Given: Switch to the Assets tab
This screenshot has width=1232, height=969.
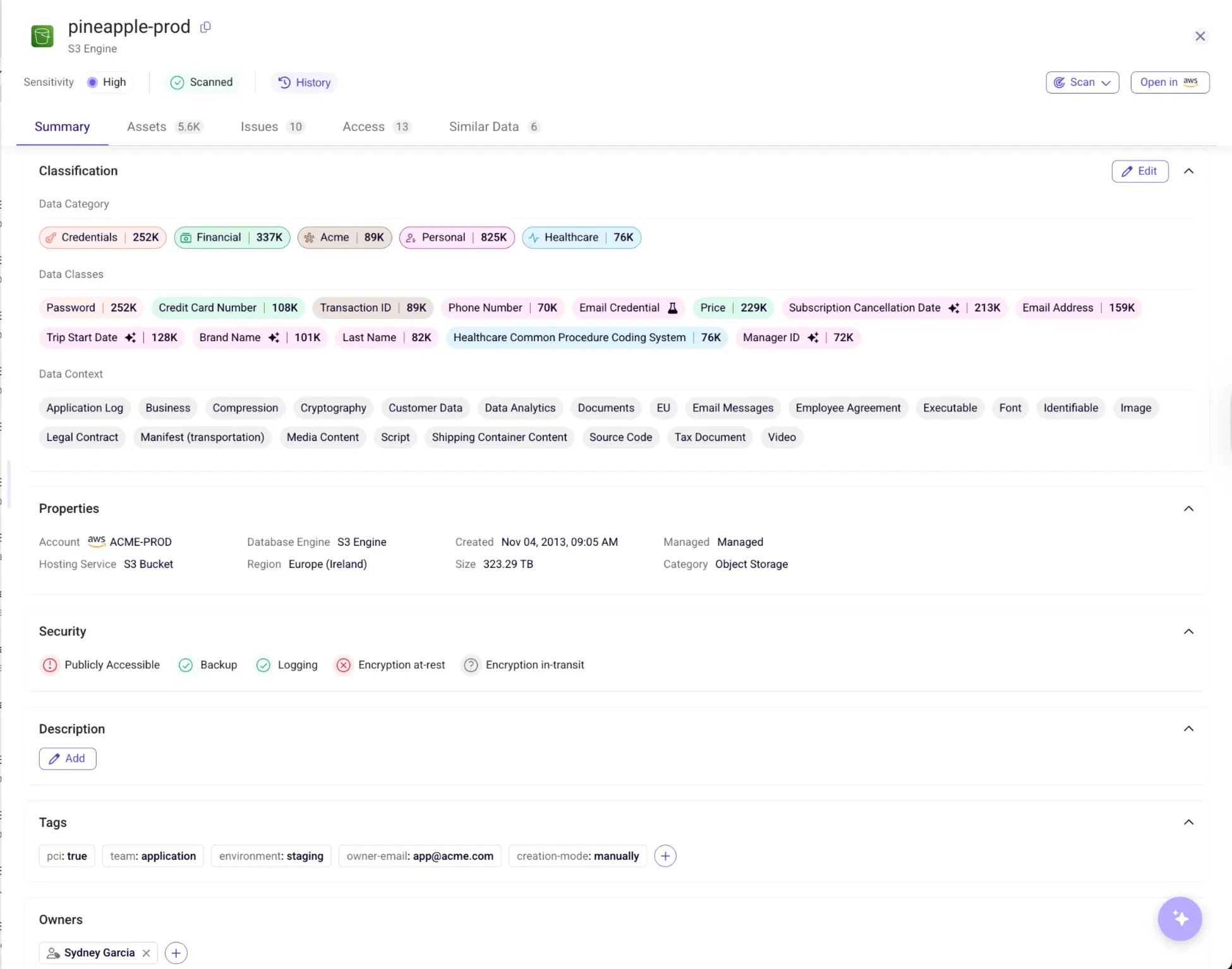Looking at the screenshot, I should pos(146,126).
